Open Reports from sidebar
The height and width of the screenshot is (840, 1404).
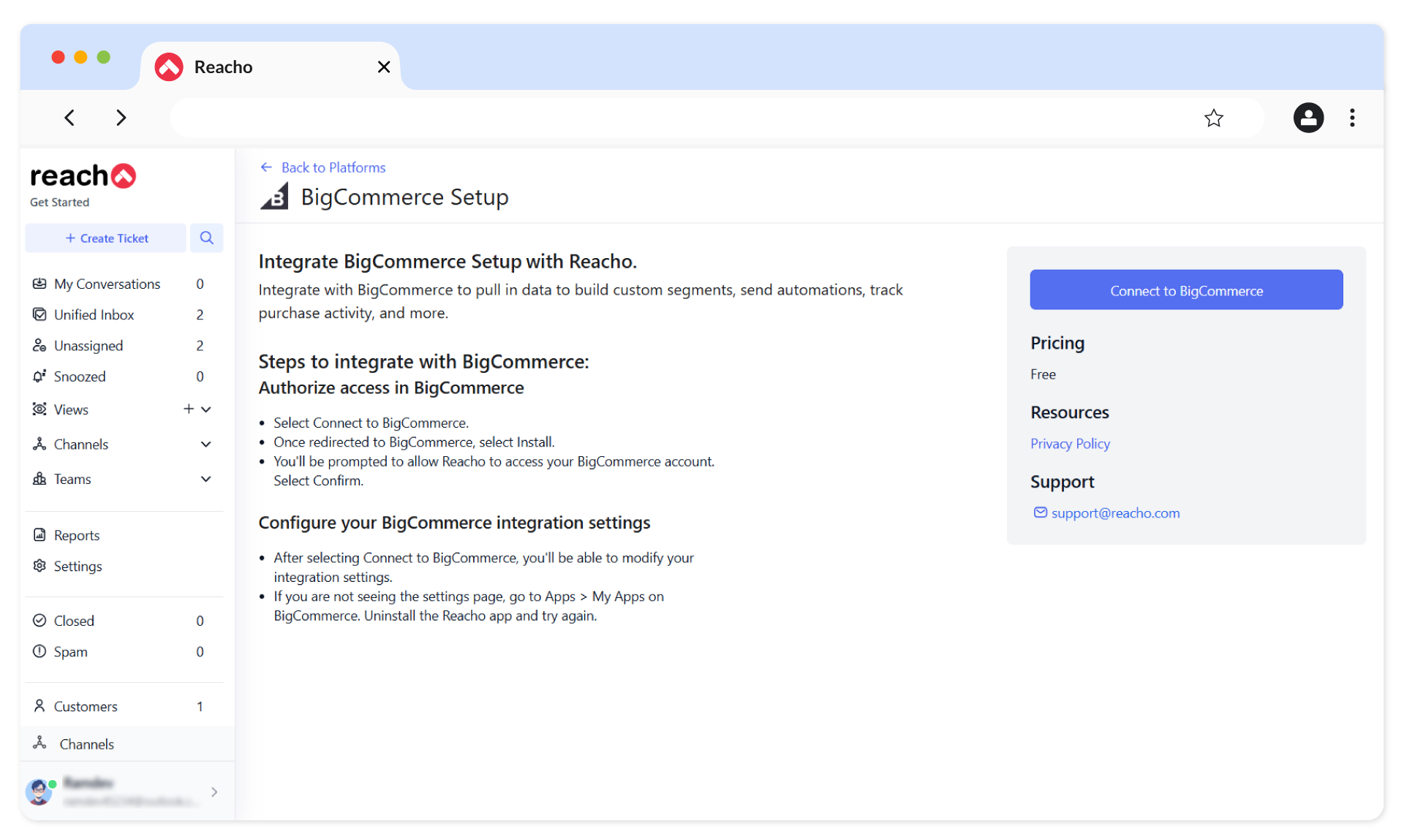tap(76, 535)
